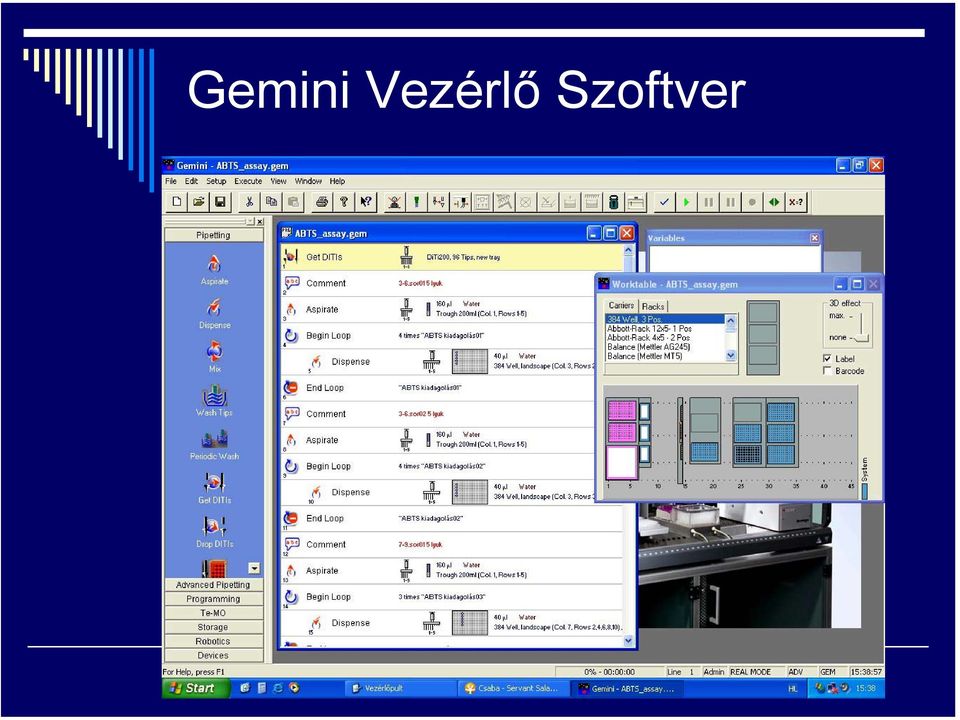Open the Te-MO command section
The height and width of the screenshot is (720, 960).
coord(213,613)
